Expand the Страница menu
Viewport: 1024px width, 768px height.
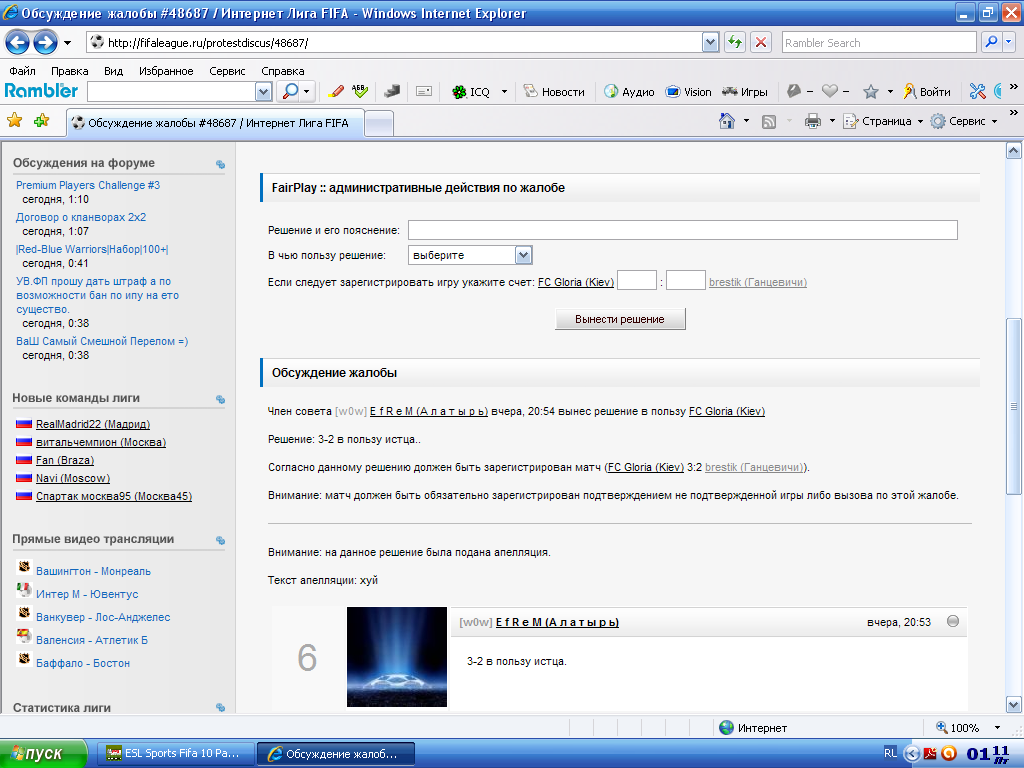click(884, 121)
